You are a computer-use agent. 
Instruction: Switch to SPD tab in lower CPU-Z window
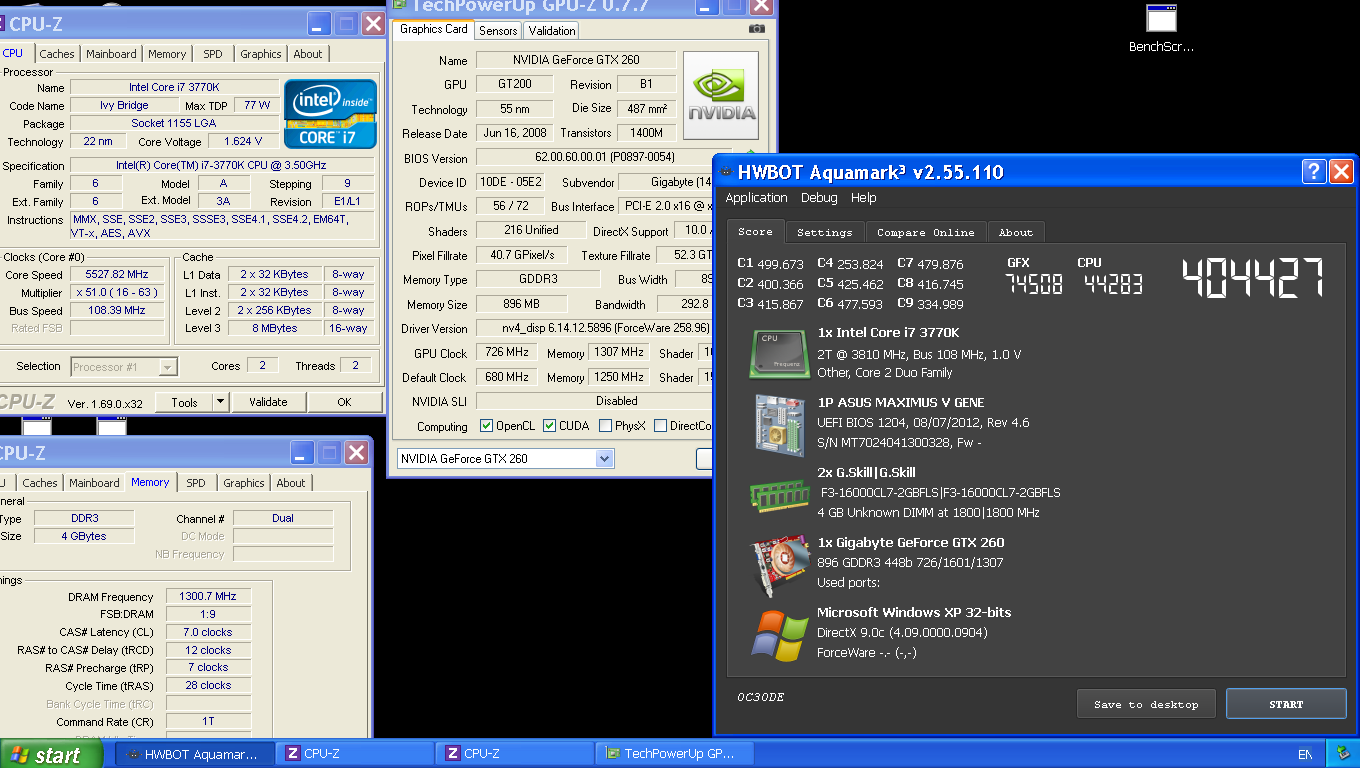pos(196,483)
